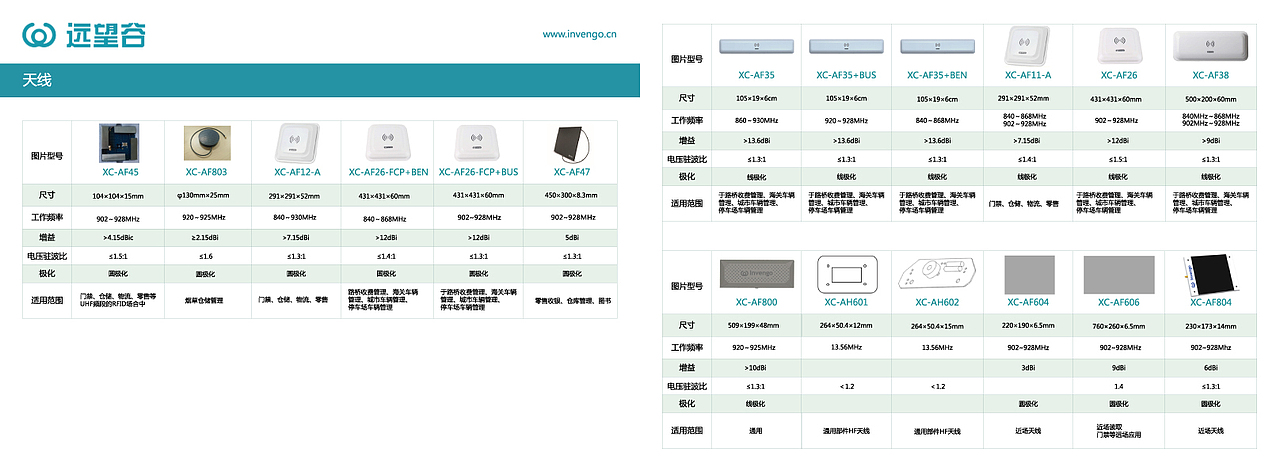Click the round XC-AF803 antenna photo

point(207,143)
